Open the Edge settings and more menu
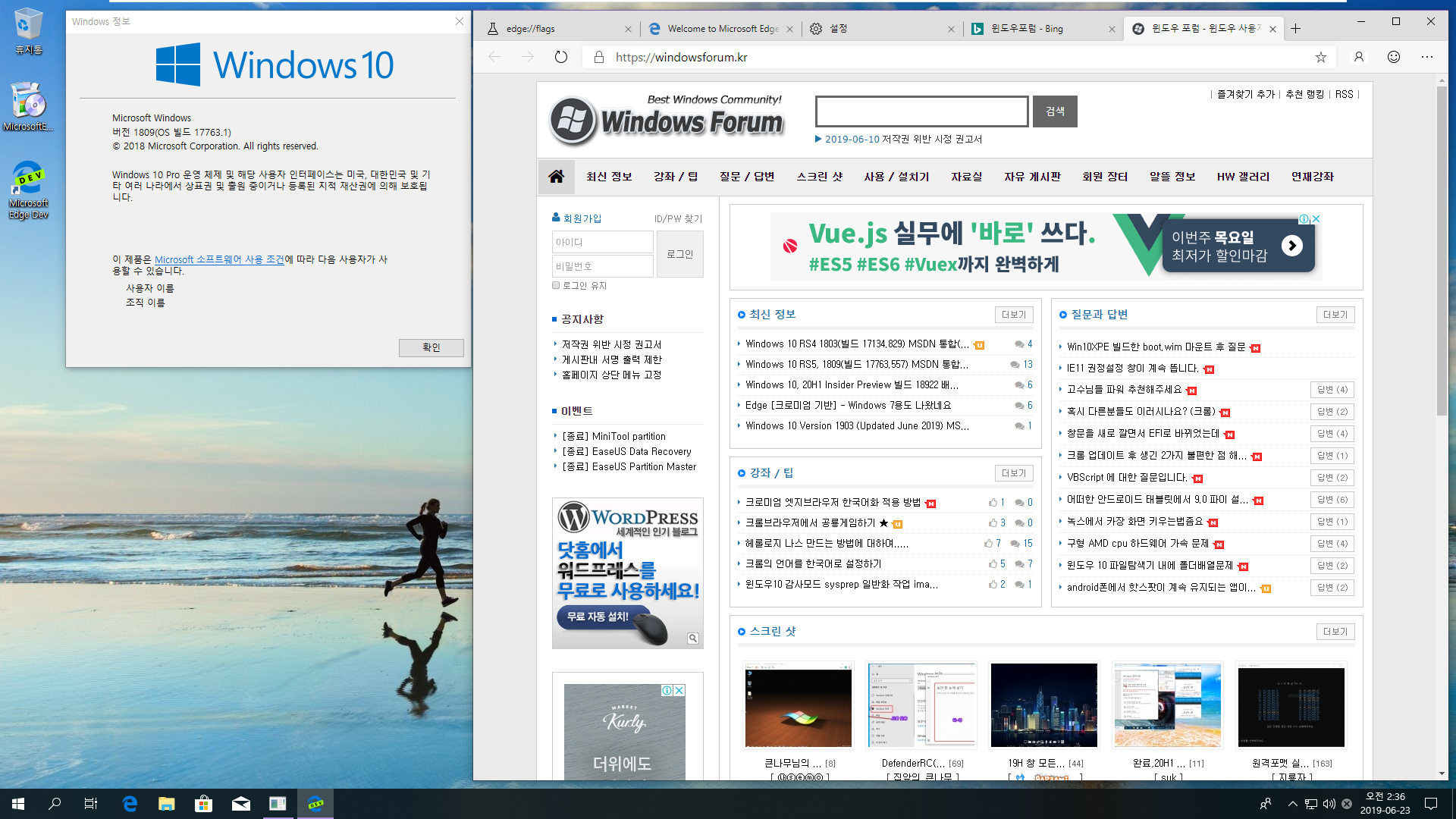The height and width of the screenshot is (819, 1456). click(x=1427, y=57)
